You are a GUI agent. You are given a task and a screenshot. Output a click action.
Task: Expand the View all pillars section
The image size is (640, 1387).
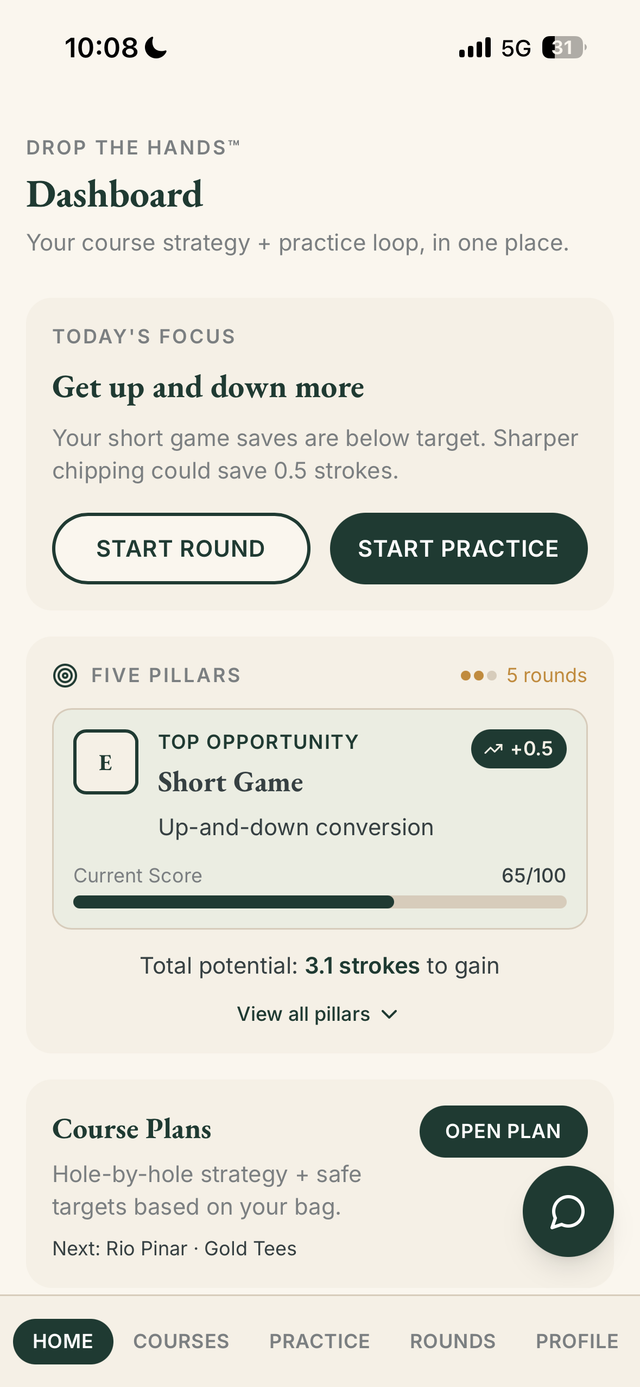coord(318,1014)
